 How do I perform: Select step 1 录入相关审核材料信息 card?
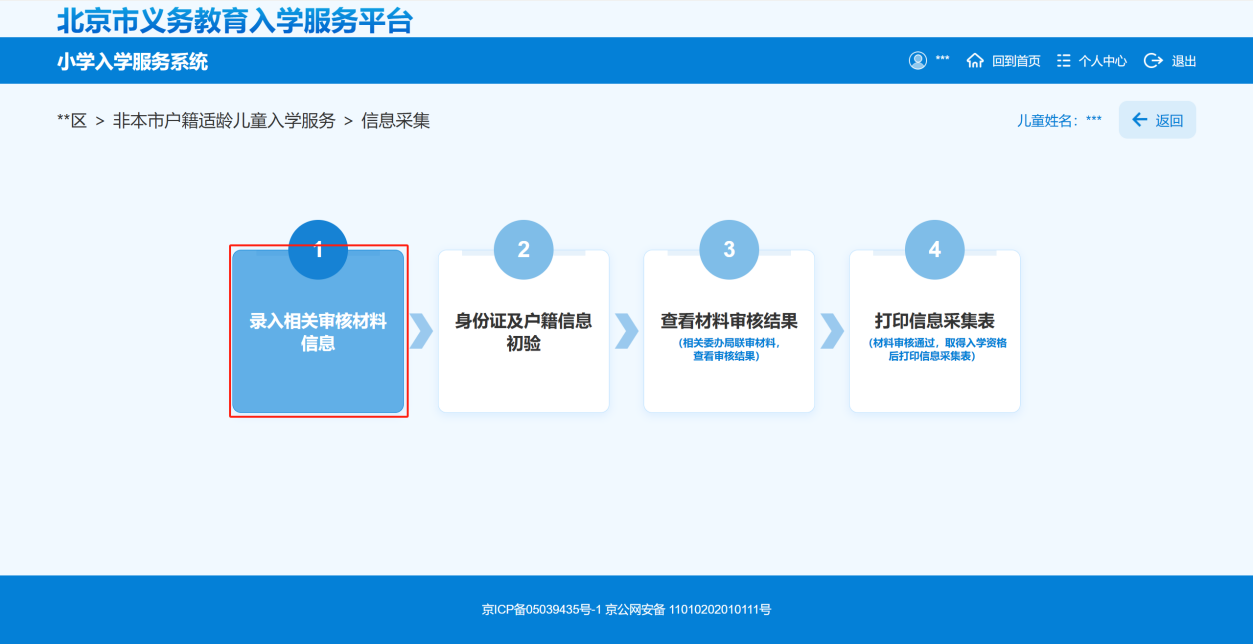pyautogui.click(x=318, y=331)
